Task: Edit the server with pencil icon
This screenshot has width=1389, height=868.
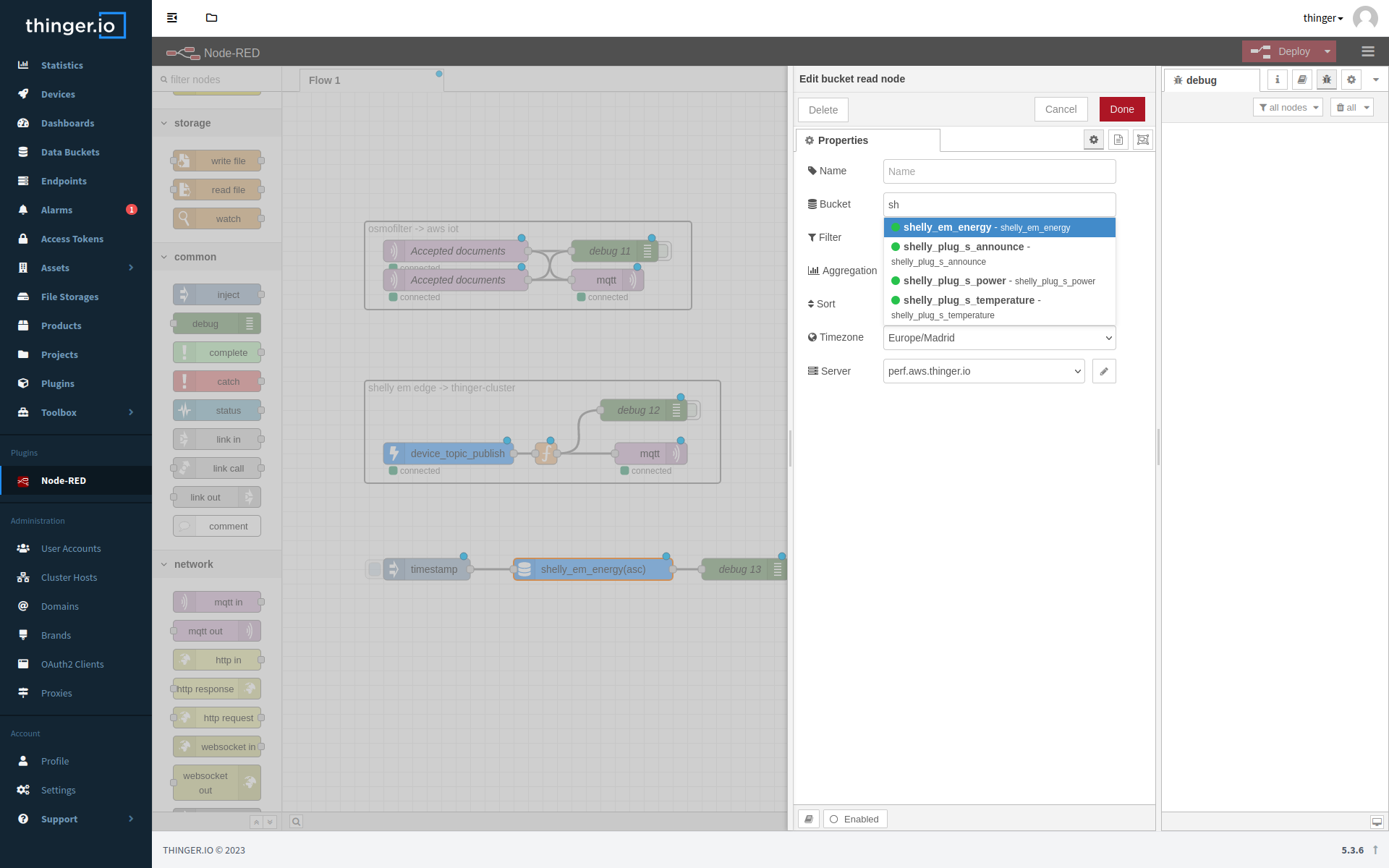Action: coord(1104,371)
